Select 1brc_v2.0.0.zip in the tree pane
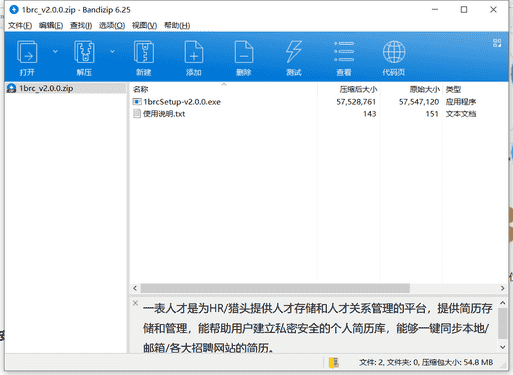 46,88
